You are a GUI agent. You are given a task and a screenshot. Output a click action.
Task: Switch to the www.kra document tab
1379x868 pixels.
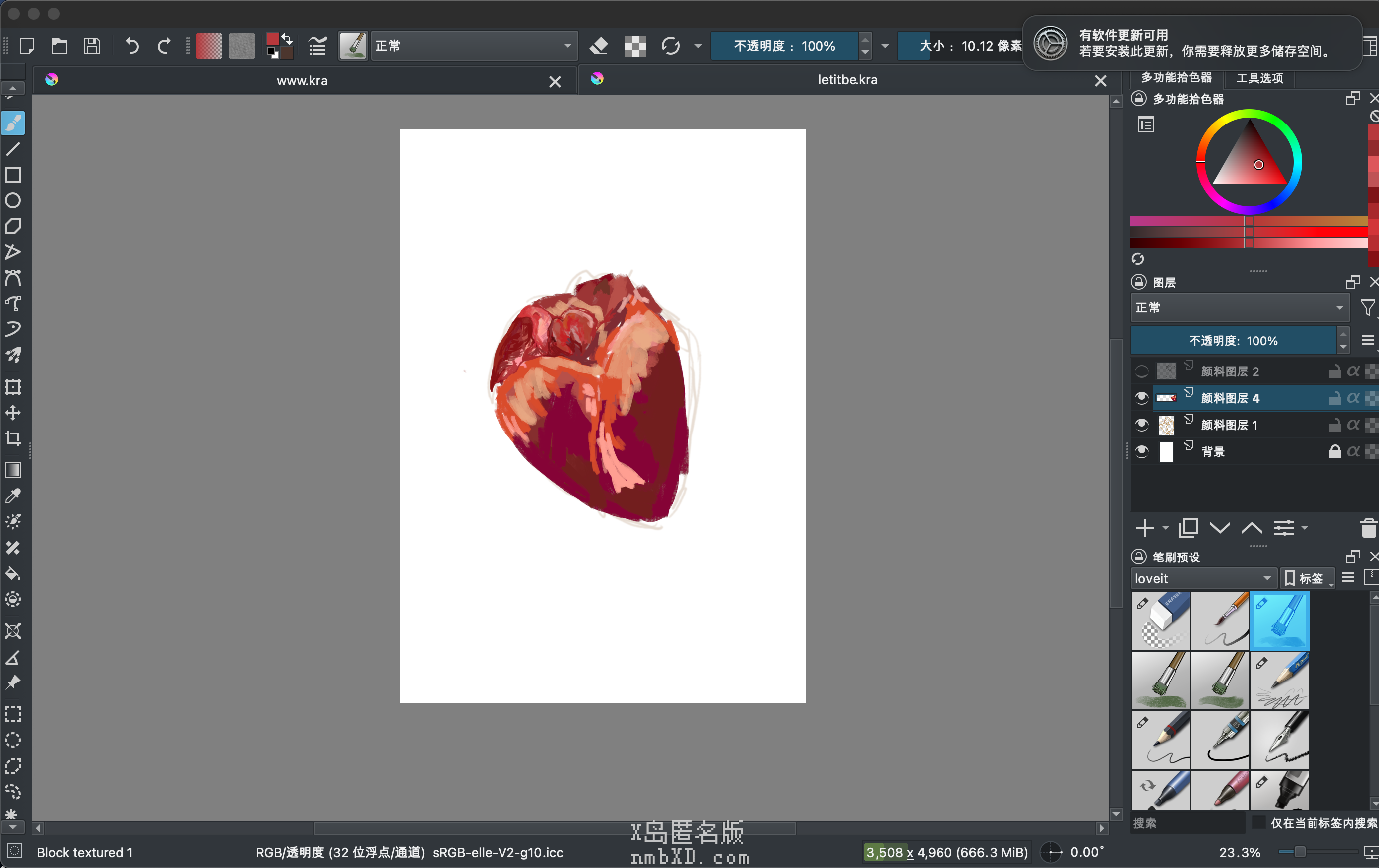click(x=302, y=81)
